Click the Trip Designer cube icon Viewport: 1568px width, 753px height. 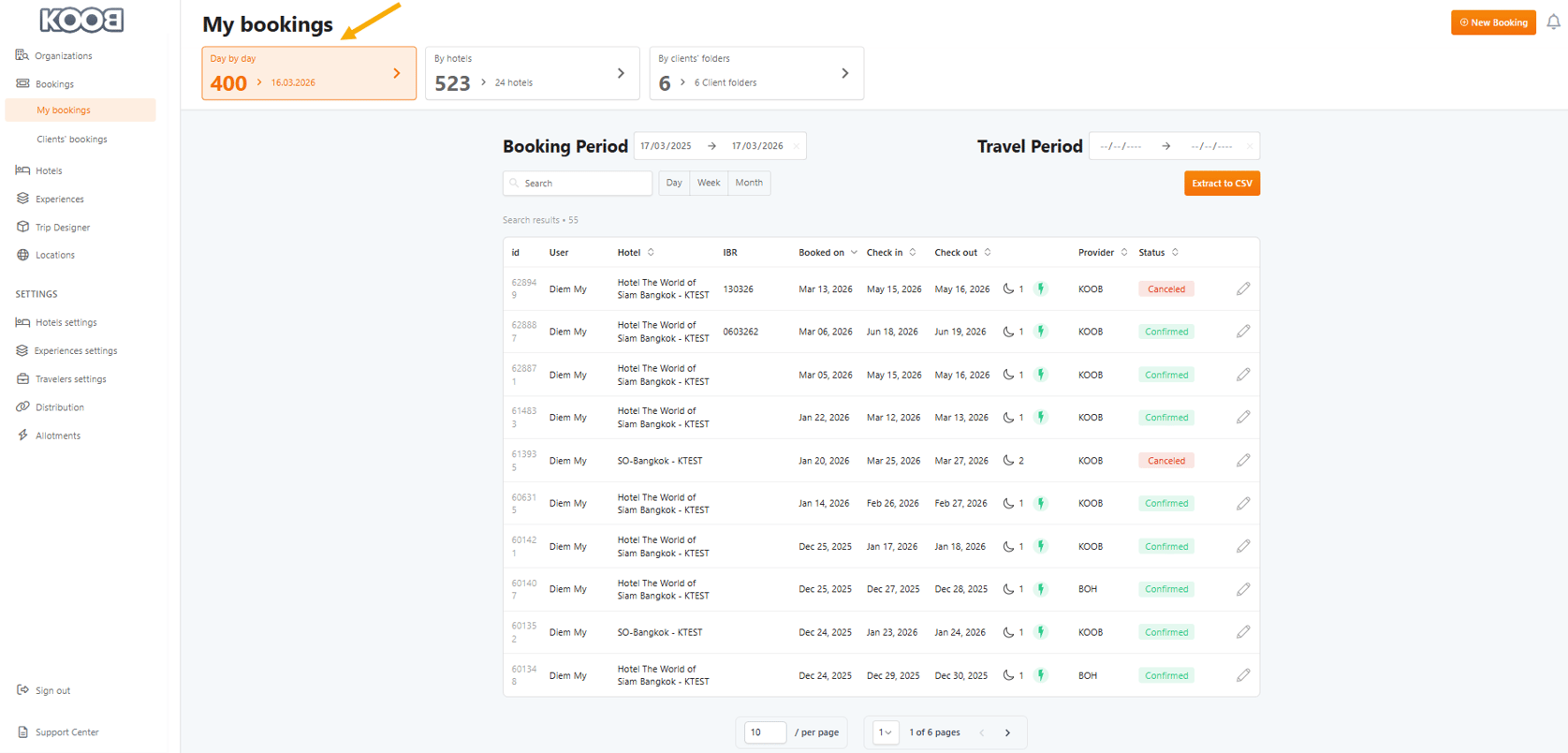pyautogui.click(x=22, y=227)
